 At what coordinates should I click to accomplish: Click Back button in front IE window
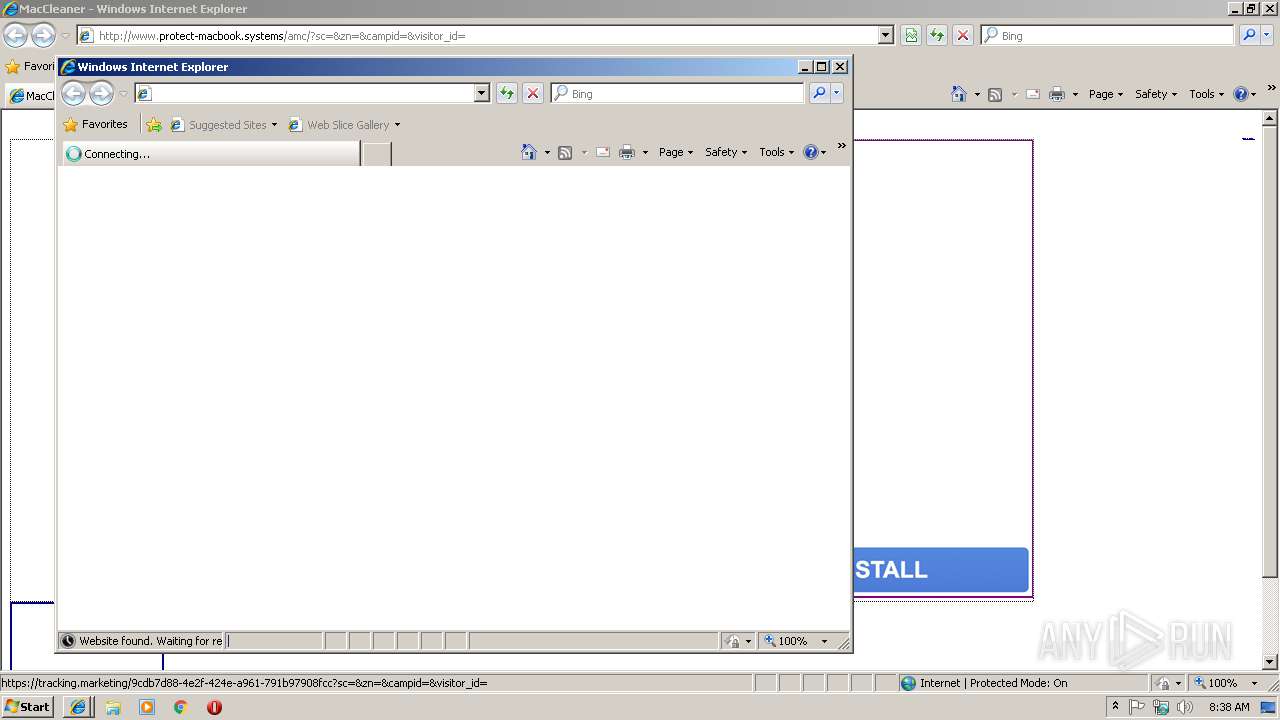coord(73,93)
